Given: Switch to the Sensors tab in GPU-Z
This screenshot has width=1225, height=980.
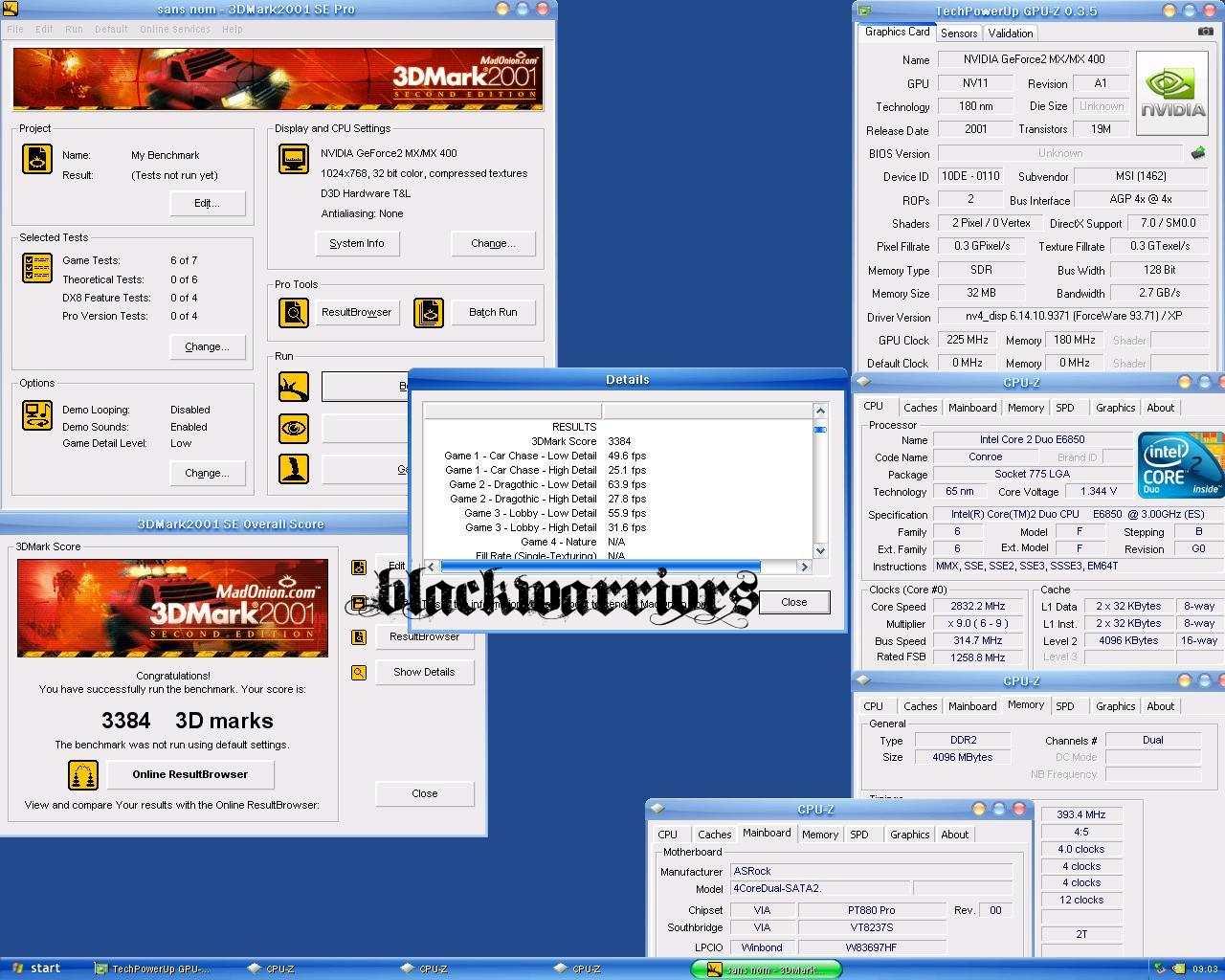Looking at the screenshot, I should tap(959, 33).
